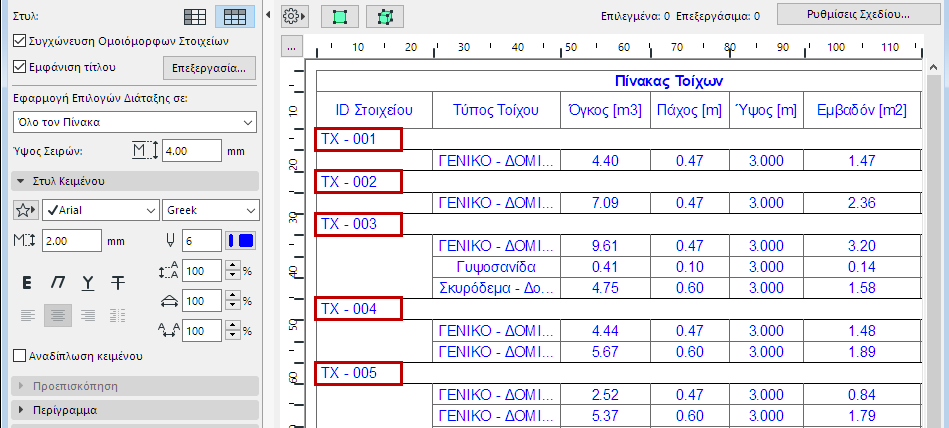This screenshot has height=428, width=949.
Task: Click the area value 1.89 cell
Action: [862, 352]
